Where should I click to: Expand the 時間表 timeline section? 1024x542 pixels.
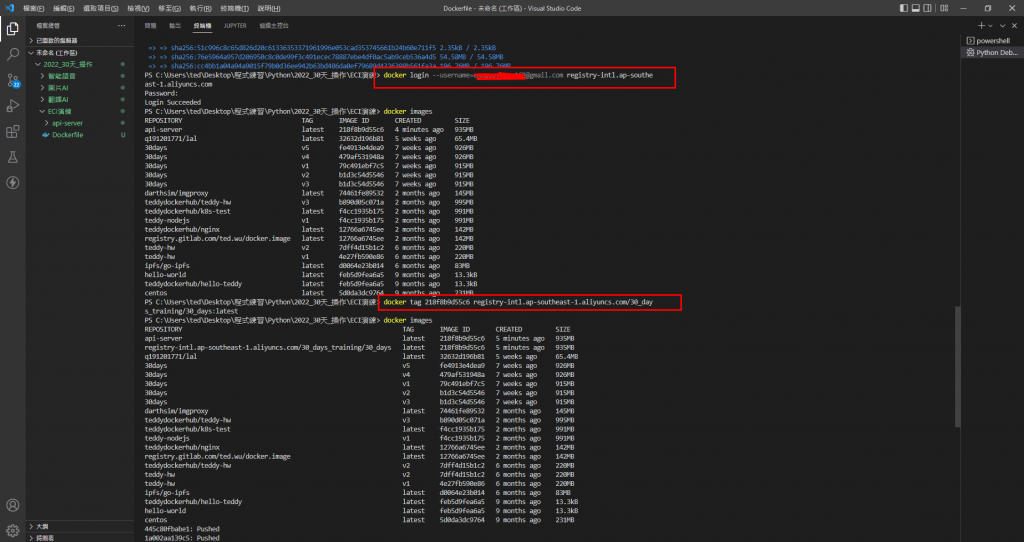click(81, 538)
